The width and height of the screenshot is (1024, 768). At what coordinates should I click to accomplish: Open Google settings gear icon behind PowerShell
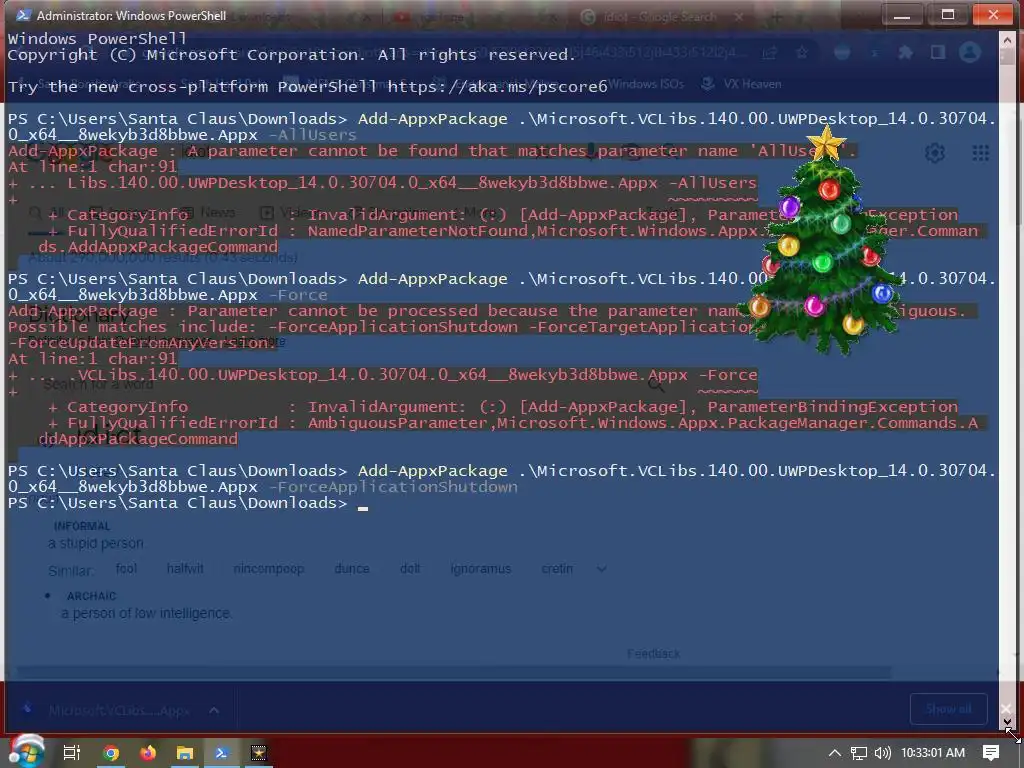[x=935, y=153]
